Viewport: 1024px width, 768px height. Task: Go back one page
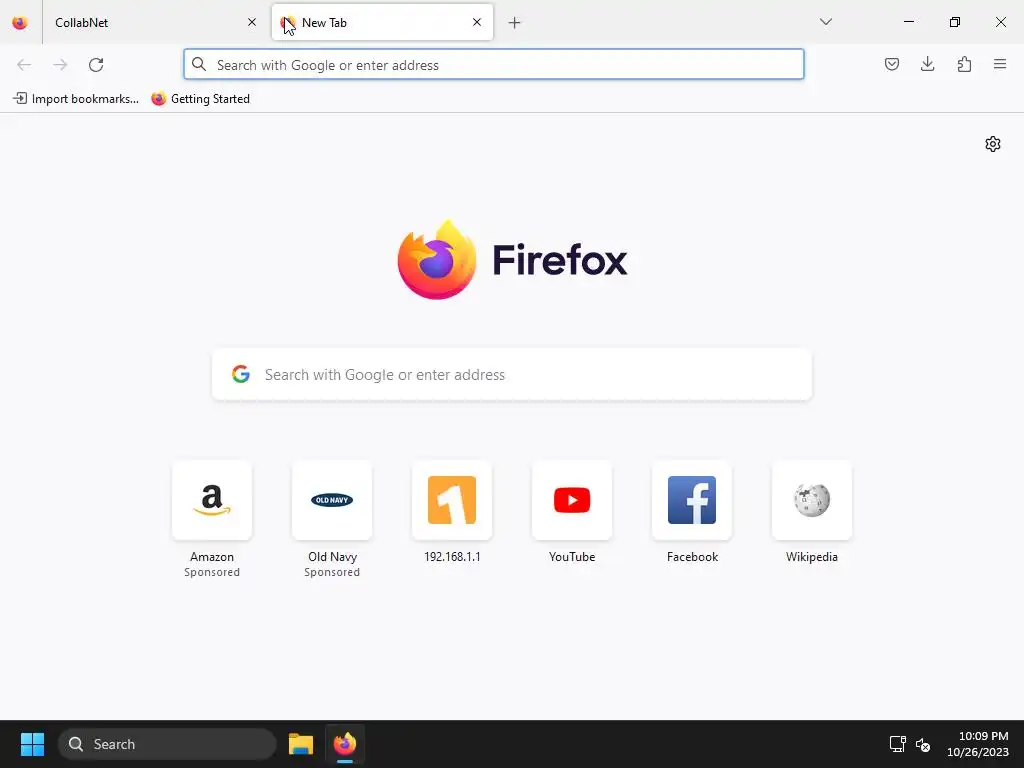[x=24, y=65]
